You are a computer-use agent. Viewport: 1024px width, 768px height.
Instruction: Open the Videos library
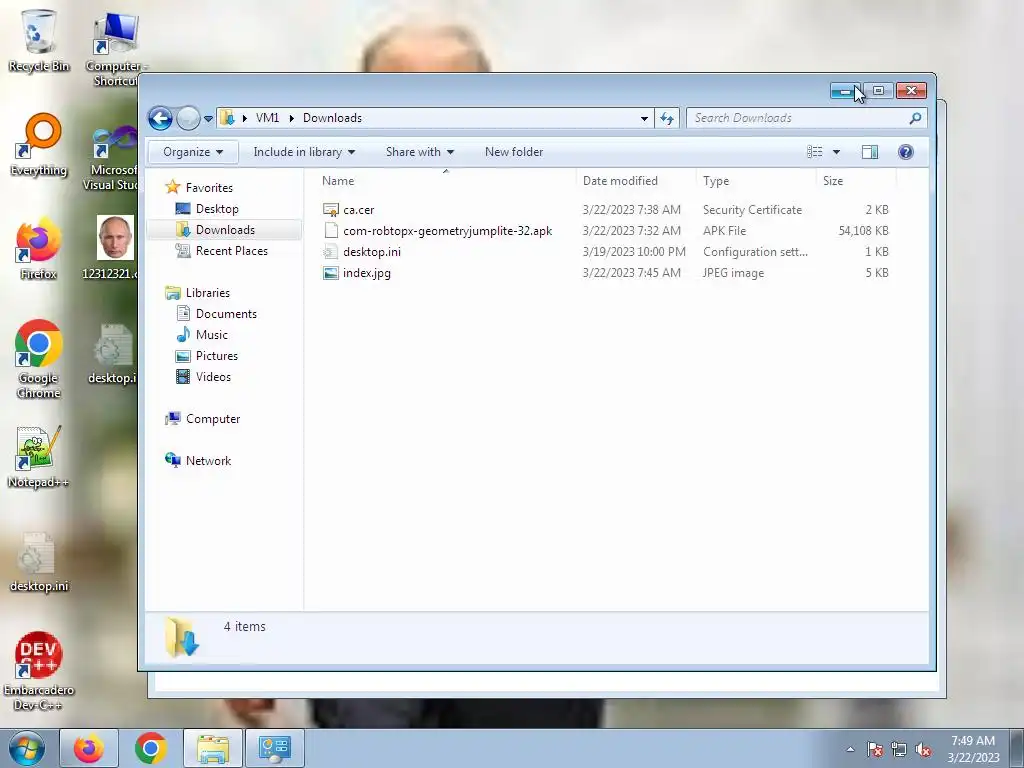[x=213, y=377]
